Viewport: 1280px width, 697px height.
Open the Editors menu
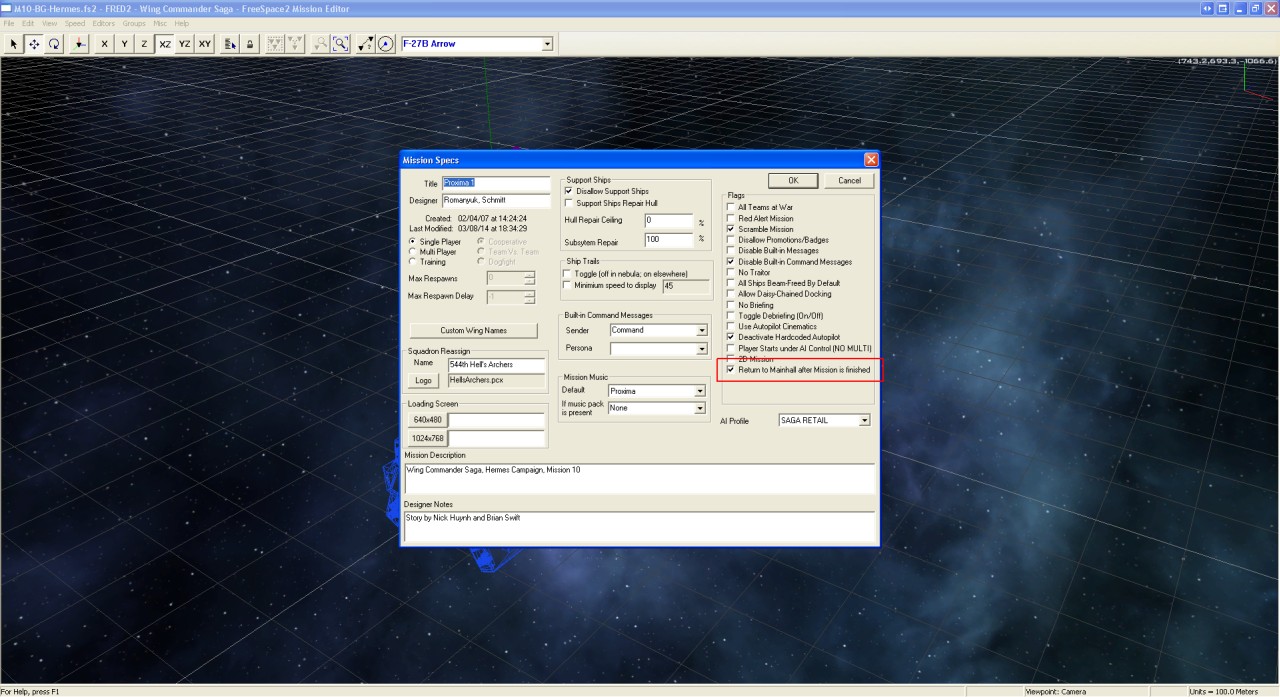click(103, 23)
